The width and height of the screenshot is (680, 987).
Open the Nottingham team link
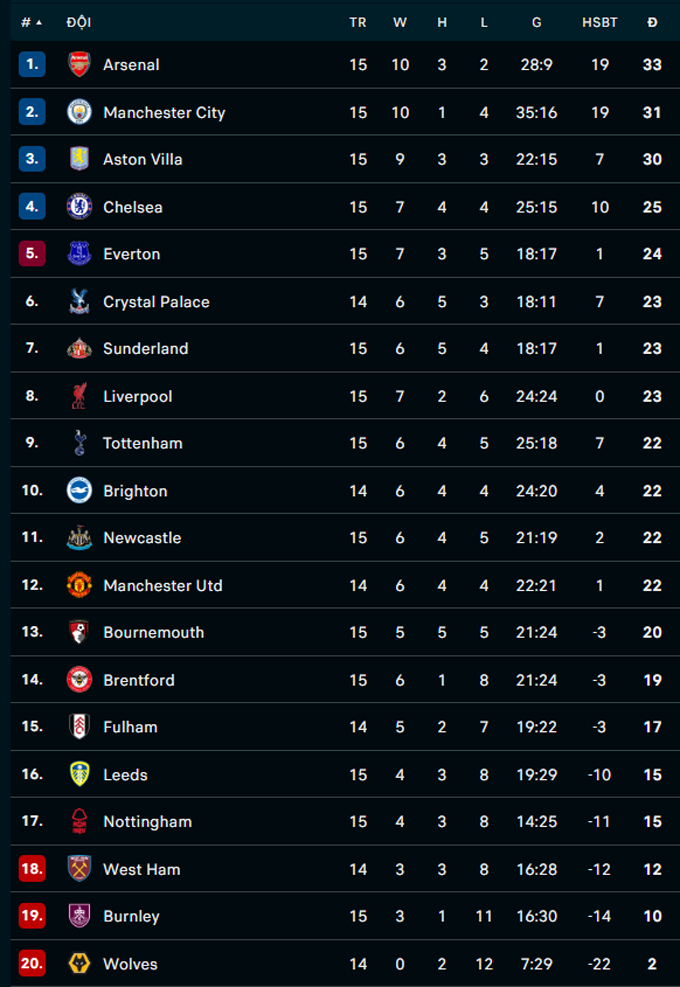147,822
